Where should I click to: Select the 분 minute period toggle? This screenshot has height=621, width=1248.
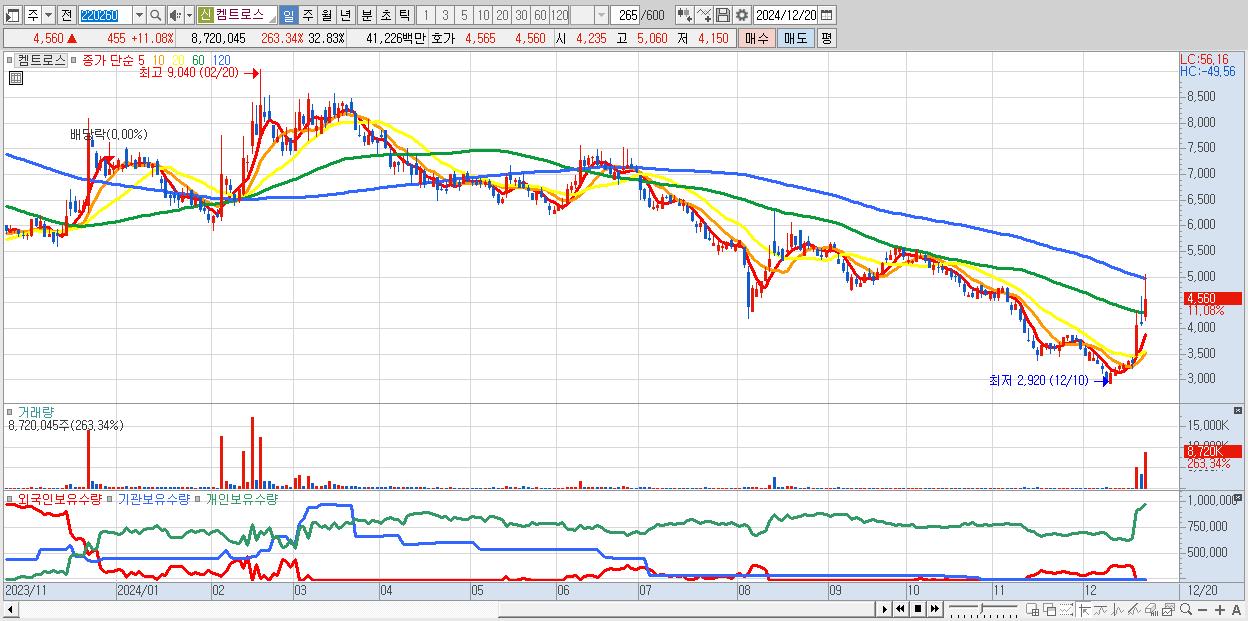click(x=366, y=15)
